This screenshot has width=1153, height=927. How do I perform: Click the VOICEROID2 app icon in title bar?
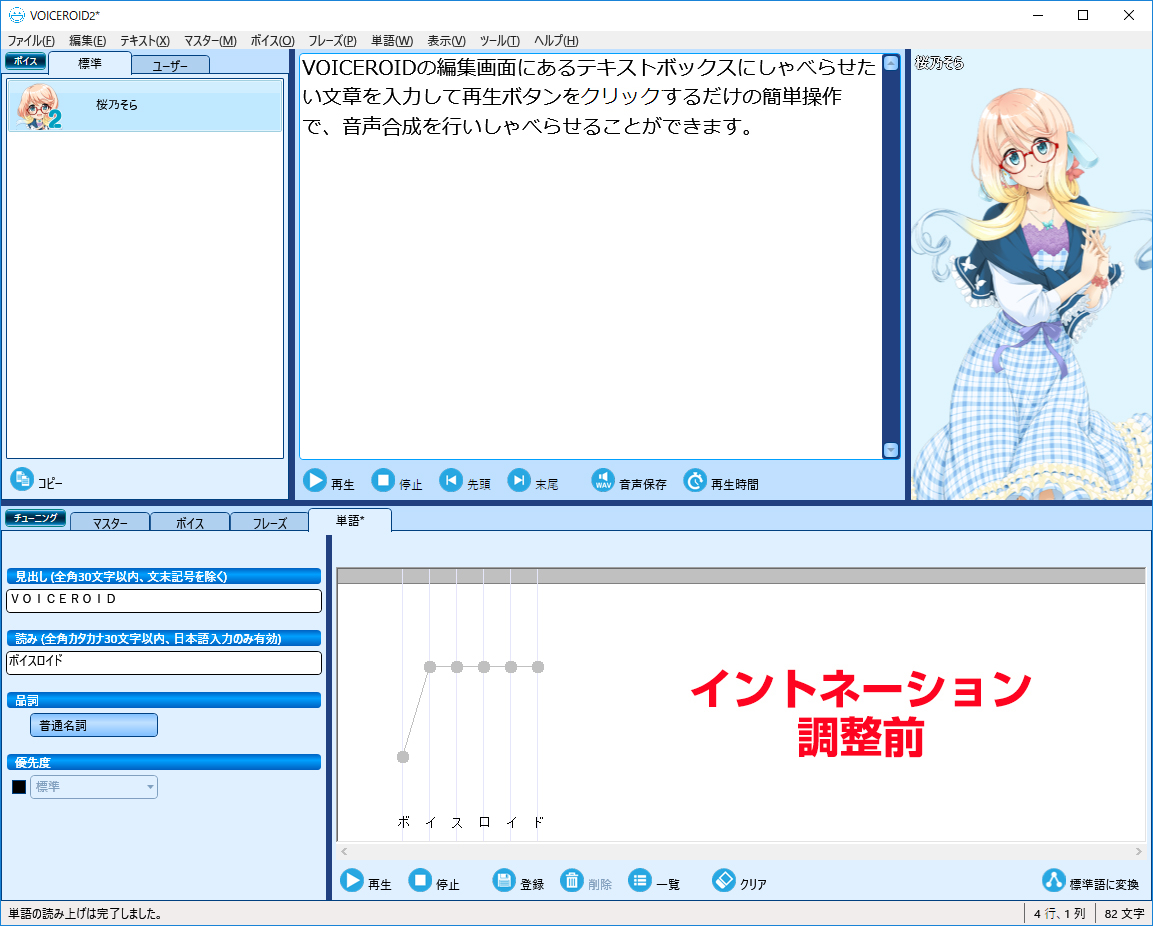tap(16, 15)
